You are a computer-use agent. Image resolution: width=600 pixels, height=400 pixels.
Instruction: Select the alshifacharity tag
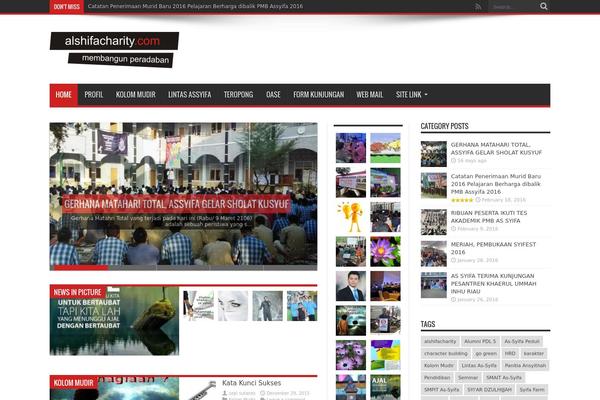point(440,341)
